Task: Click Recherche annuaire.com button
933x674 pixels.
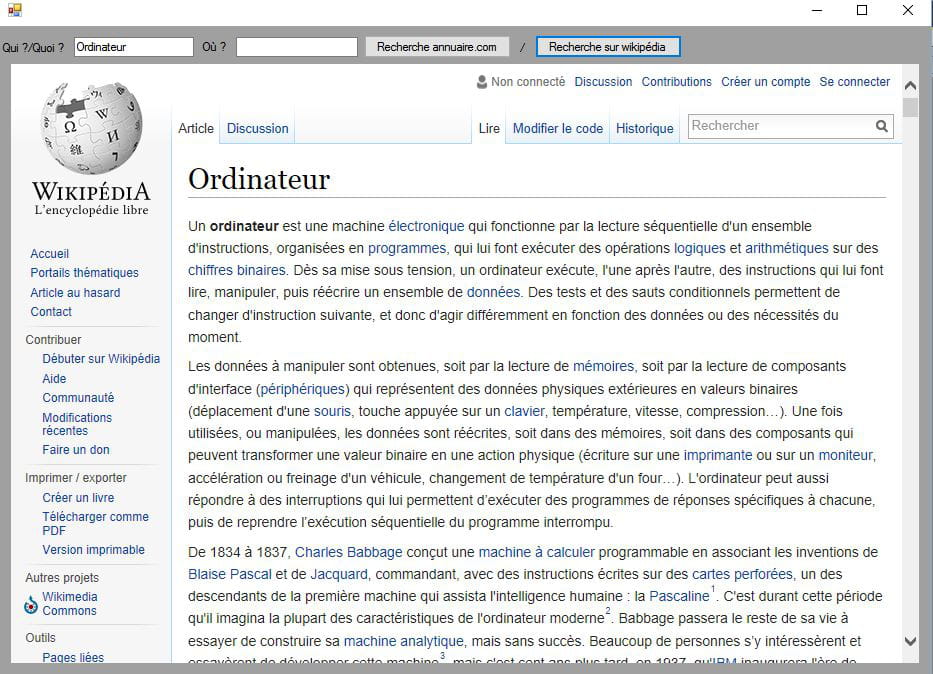Action: (437, 47)
